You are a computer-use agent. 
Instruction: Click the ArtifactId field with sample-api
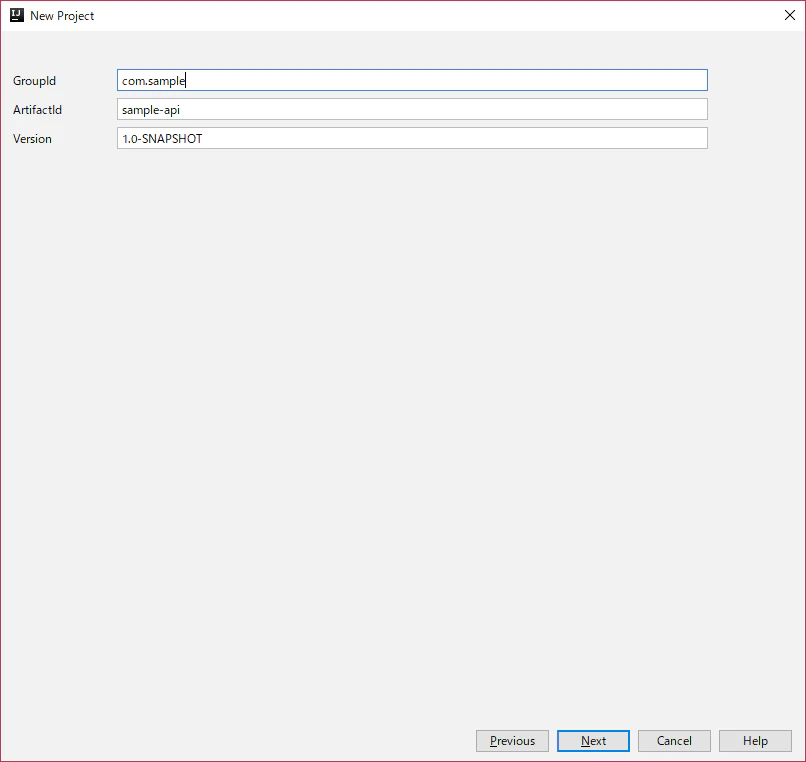click(412, 109)
